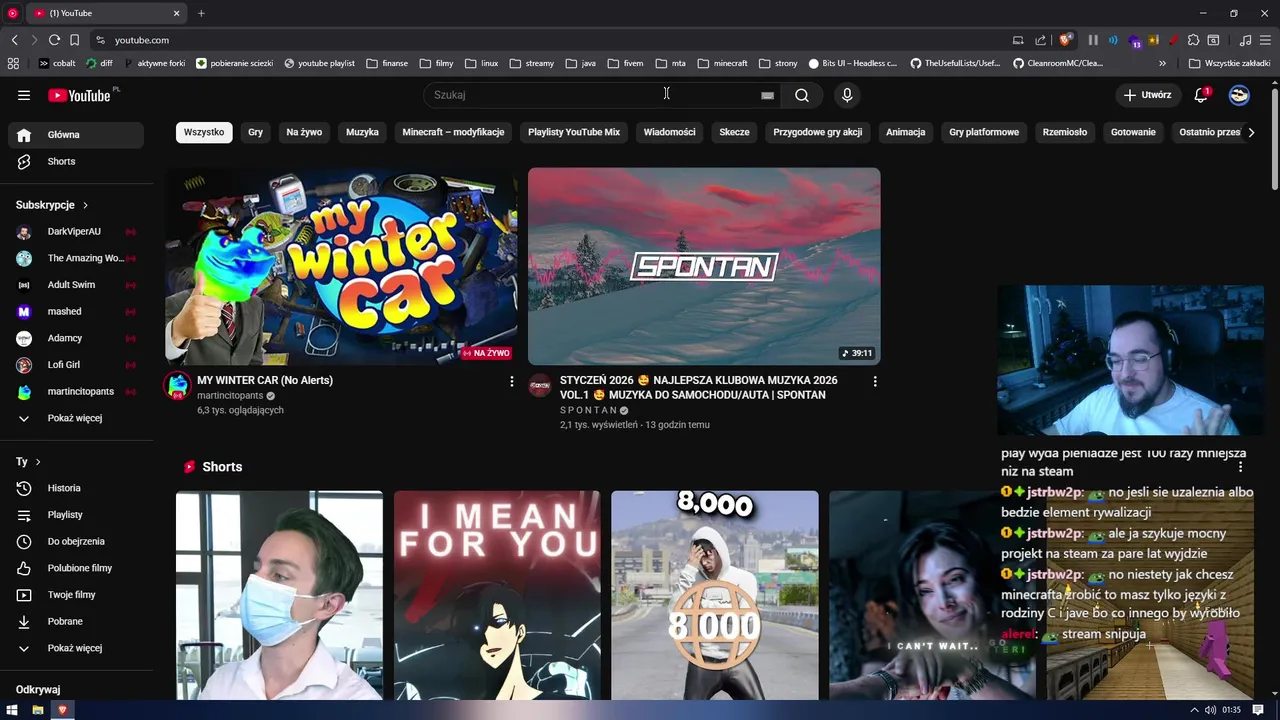Open the YouTube hamburger guide menu
The width and height of the screenshot is (1280, 720).
point(24,95)
